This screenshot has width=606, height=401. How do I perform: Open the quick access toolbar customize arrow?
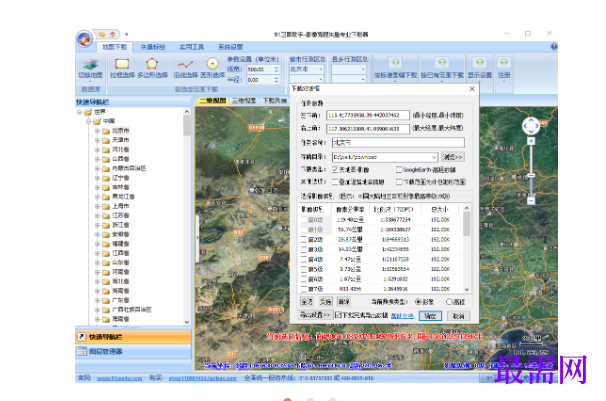pos(126,34)
